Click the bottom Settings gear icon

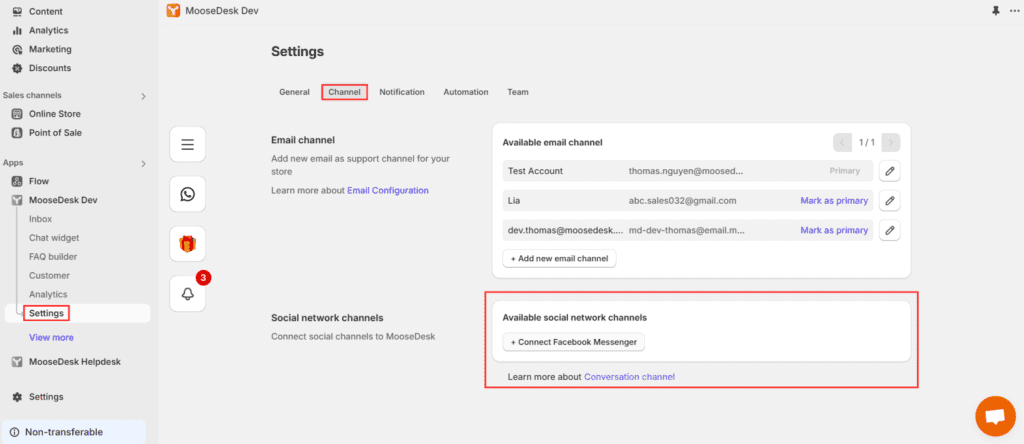click(x=18, y=397)
